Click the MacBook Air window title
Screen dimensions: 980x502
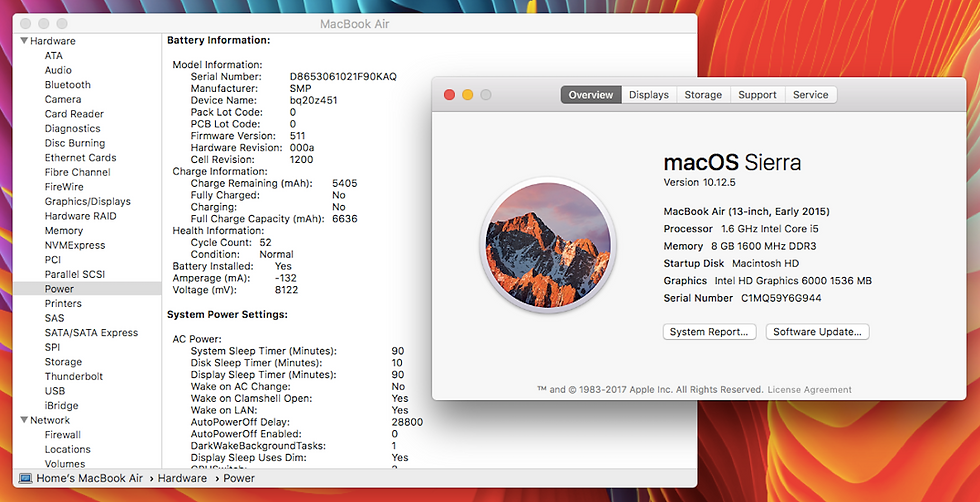click(355, 24)
